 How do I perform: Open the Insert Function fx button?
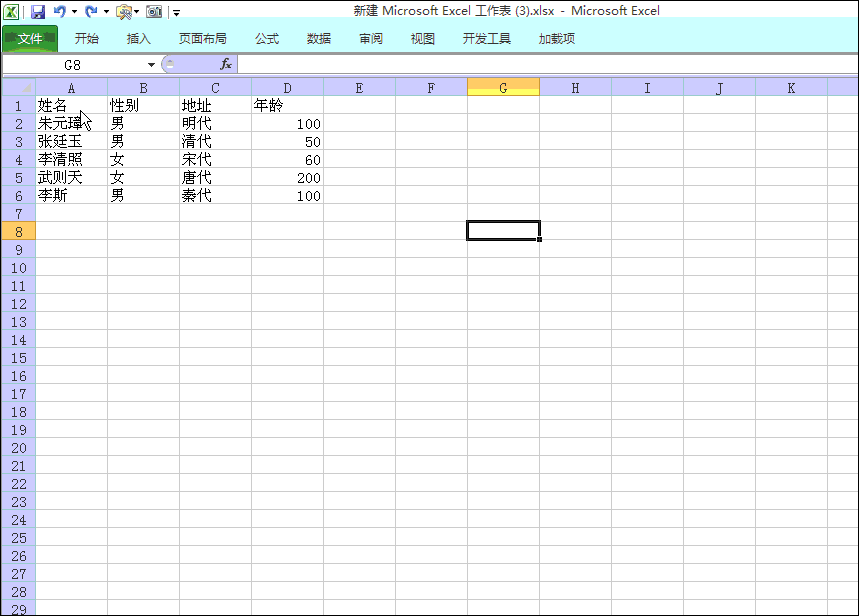point(226,65)
